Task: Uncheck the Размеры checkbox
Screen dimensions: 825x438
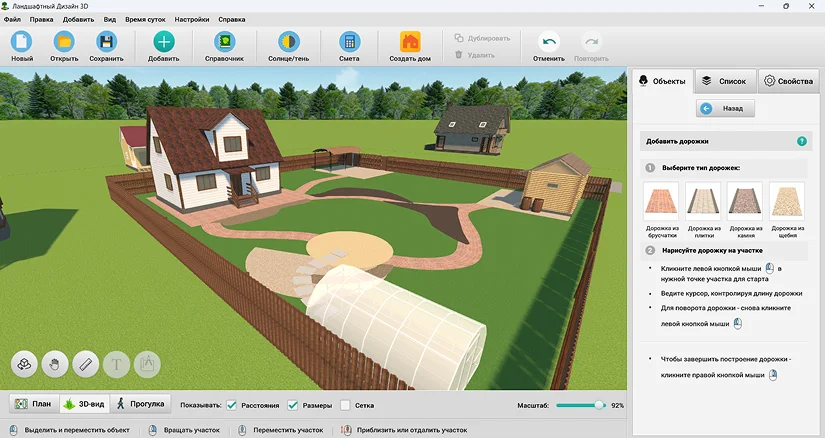Action: pos(293,405)
